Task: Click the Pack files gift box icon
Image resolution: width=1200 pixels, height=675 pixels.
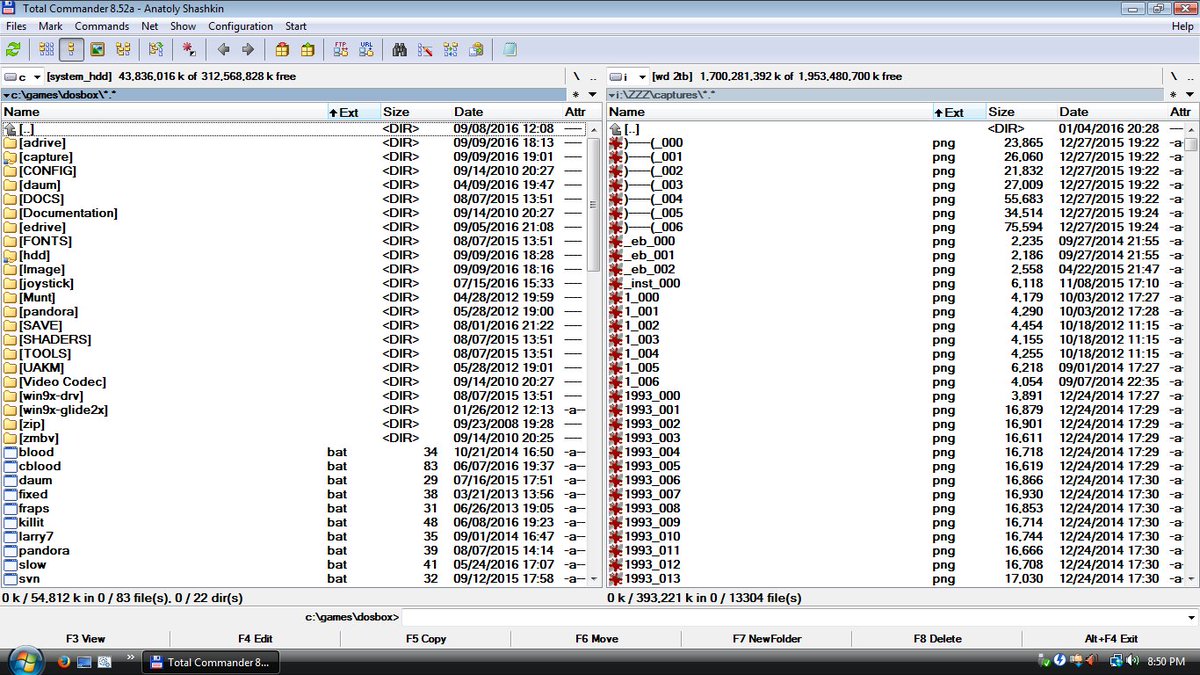Action: [282, 49]
